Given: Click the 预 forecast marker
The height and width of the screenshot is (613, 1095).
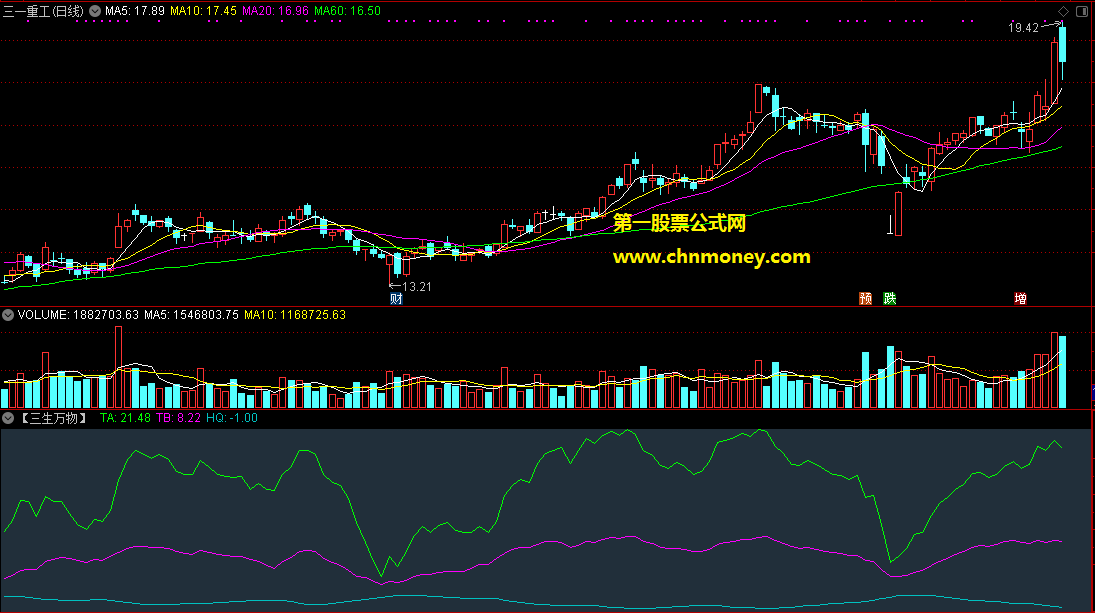Looking at the screenshot, I should 865,299.
